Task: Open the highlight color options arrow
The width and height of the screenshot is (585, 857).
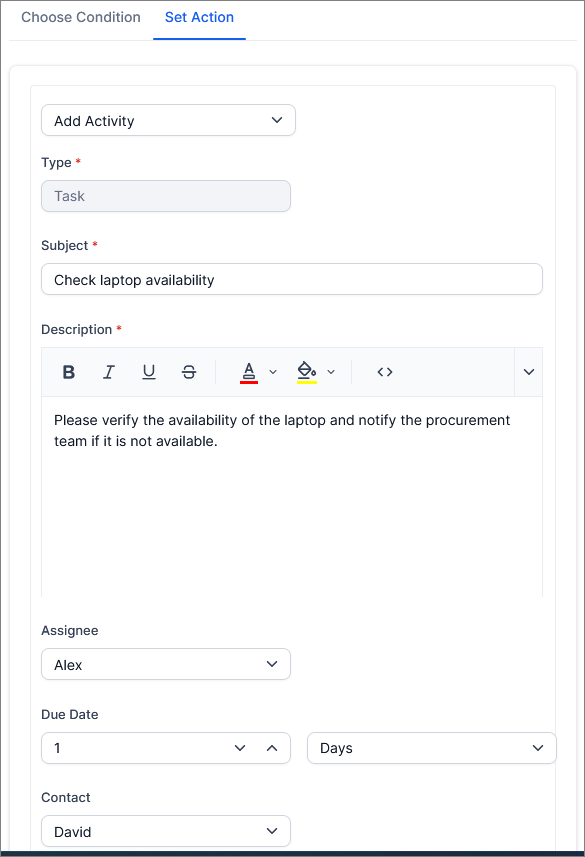Action: [x=331, y=372]
